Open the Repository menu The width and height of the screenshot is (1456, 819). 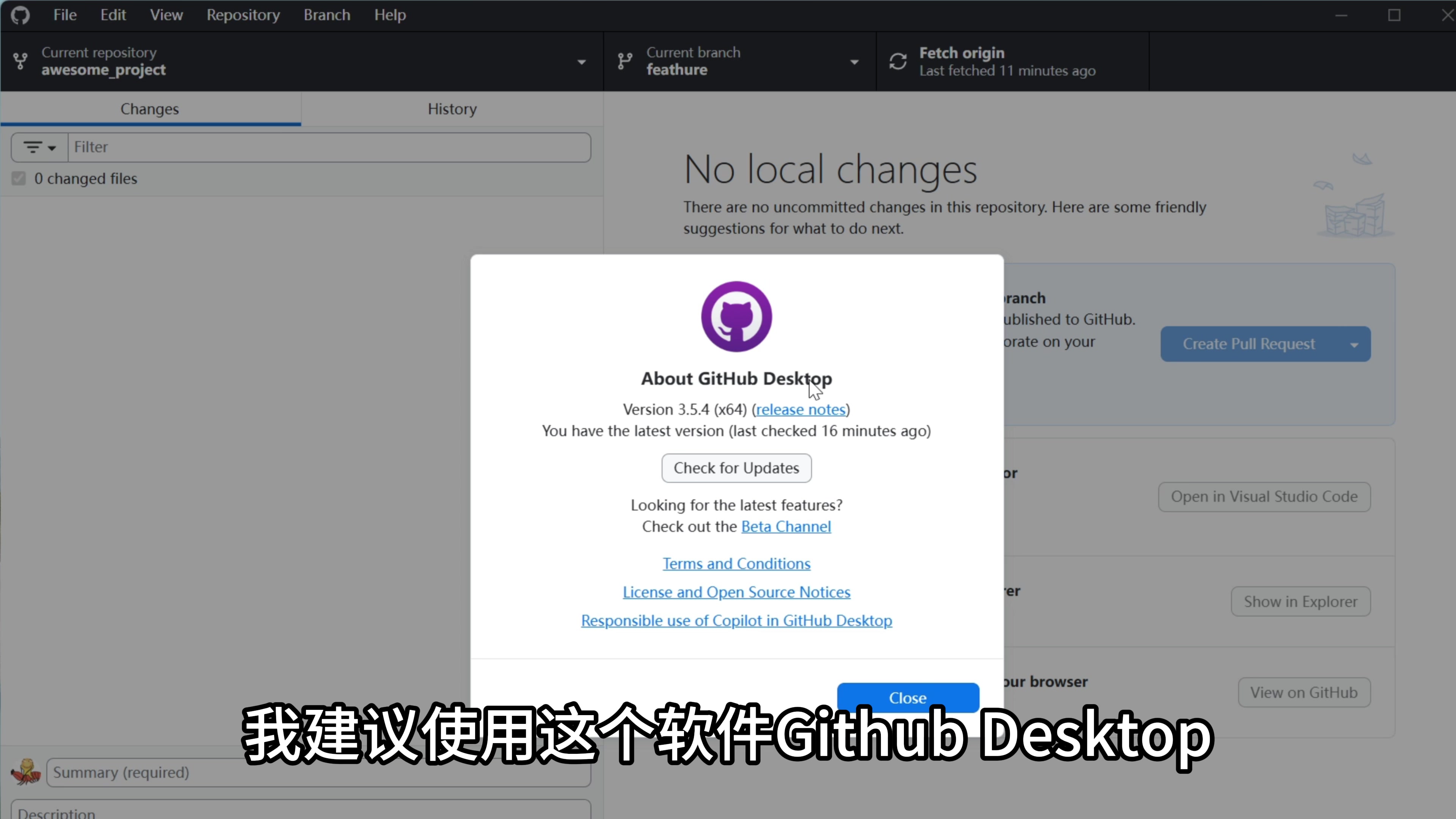click(x=243, y=15)
